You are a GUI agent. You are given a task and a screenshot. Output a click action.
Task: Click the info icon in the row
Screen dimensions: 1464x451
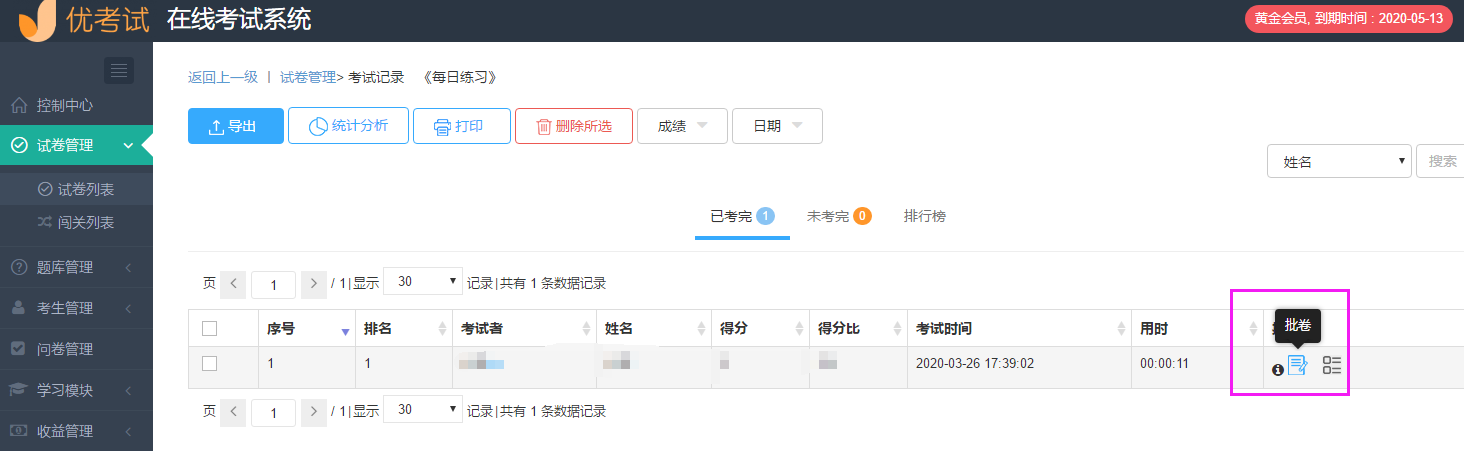click(1277, 370)
